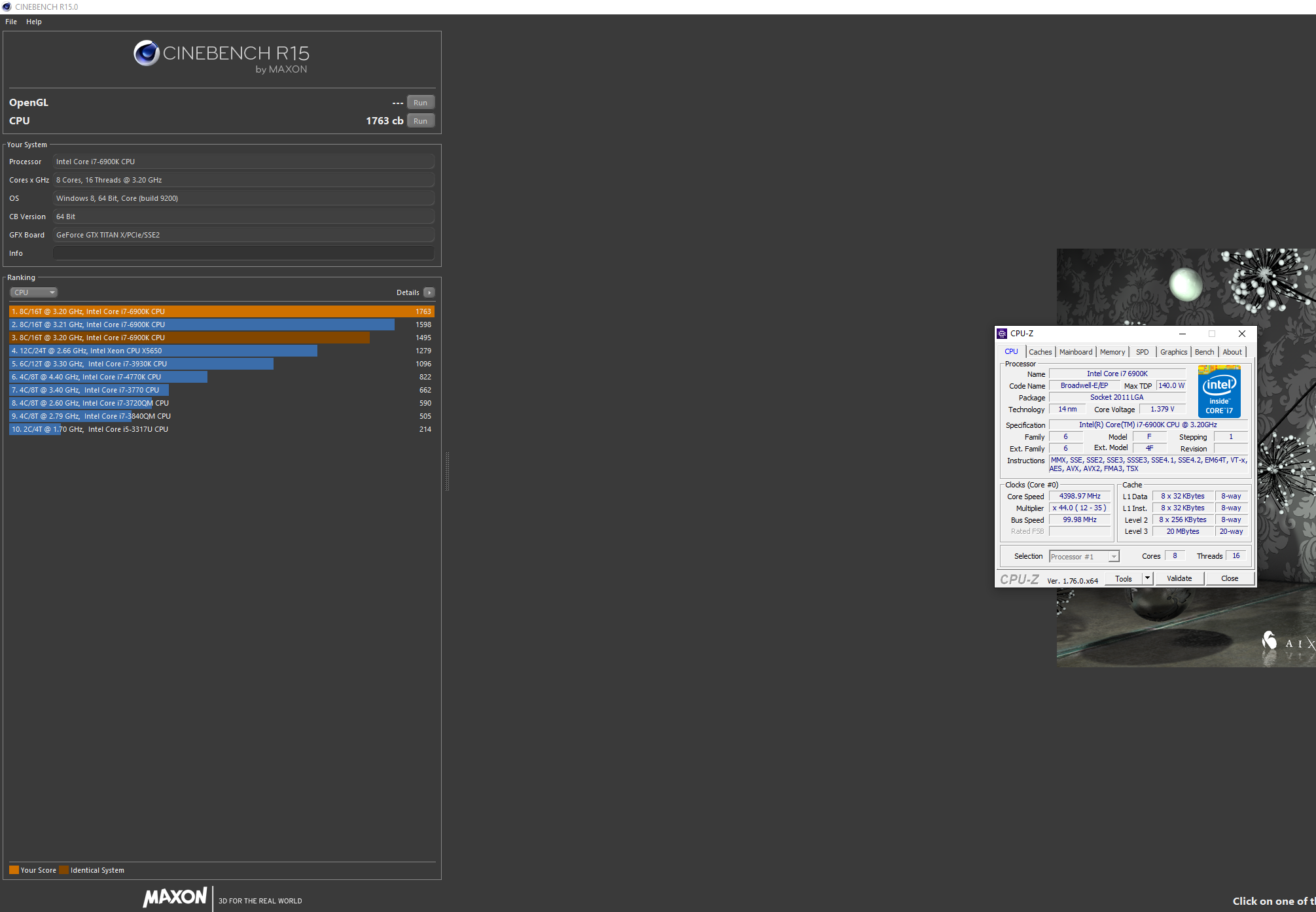Run the CPU benchmark
Viewport: 1316px width, 912px height.
pos(421,121)
